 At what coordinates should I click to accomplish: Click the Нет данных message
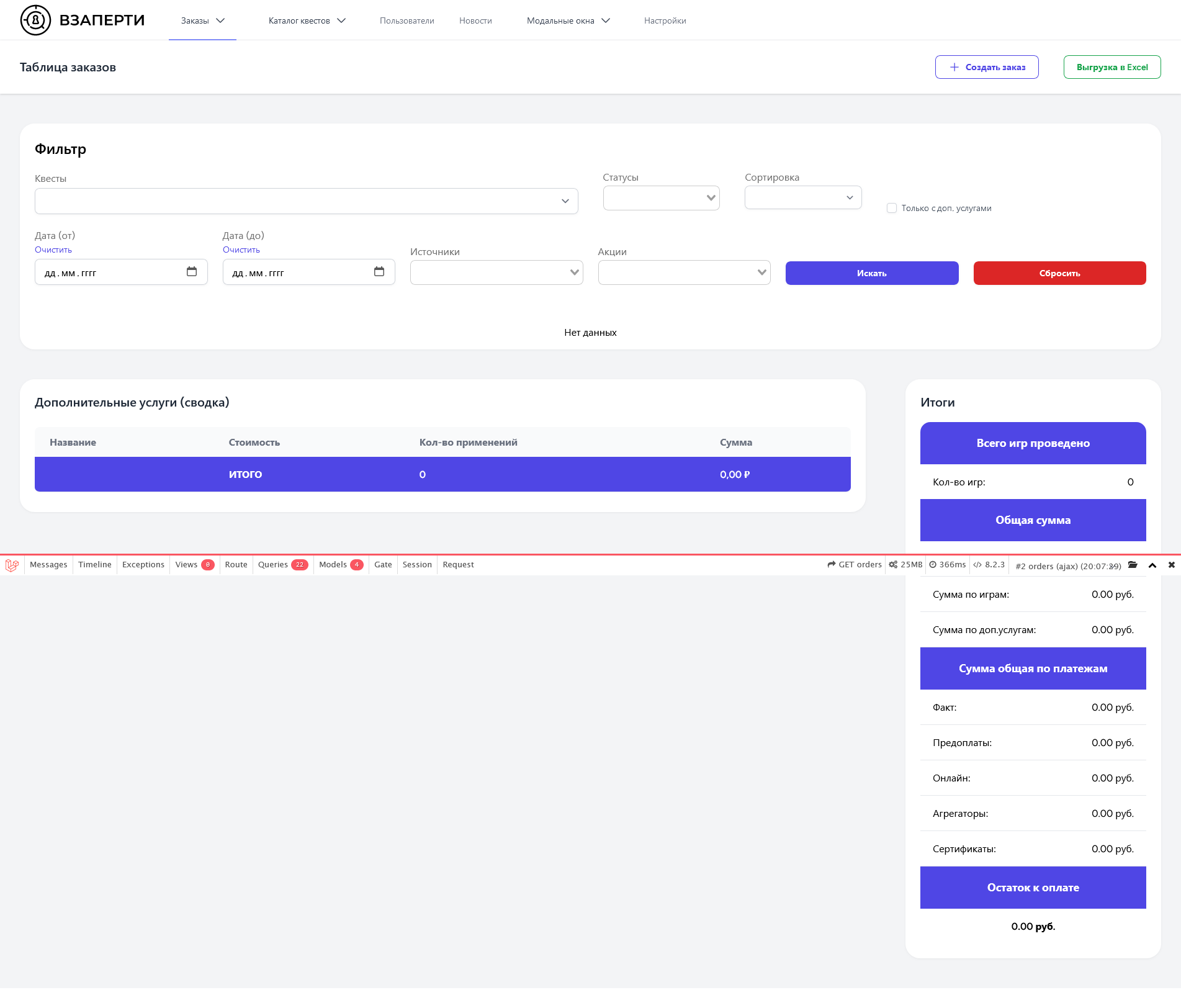tap(590, 333)
